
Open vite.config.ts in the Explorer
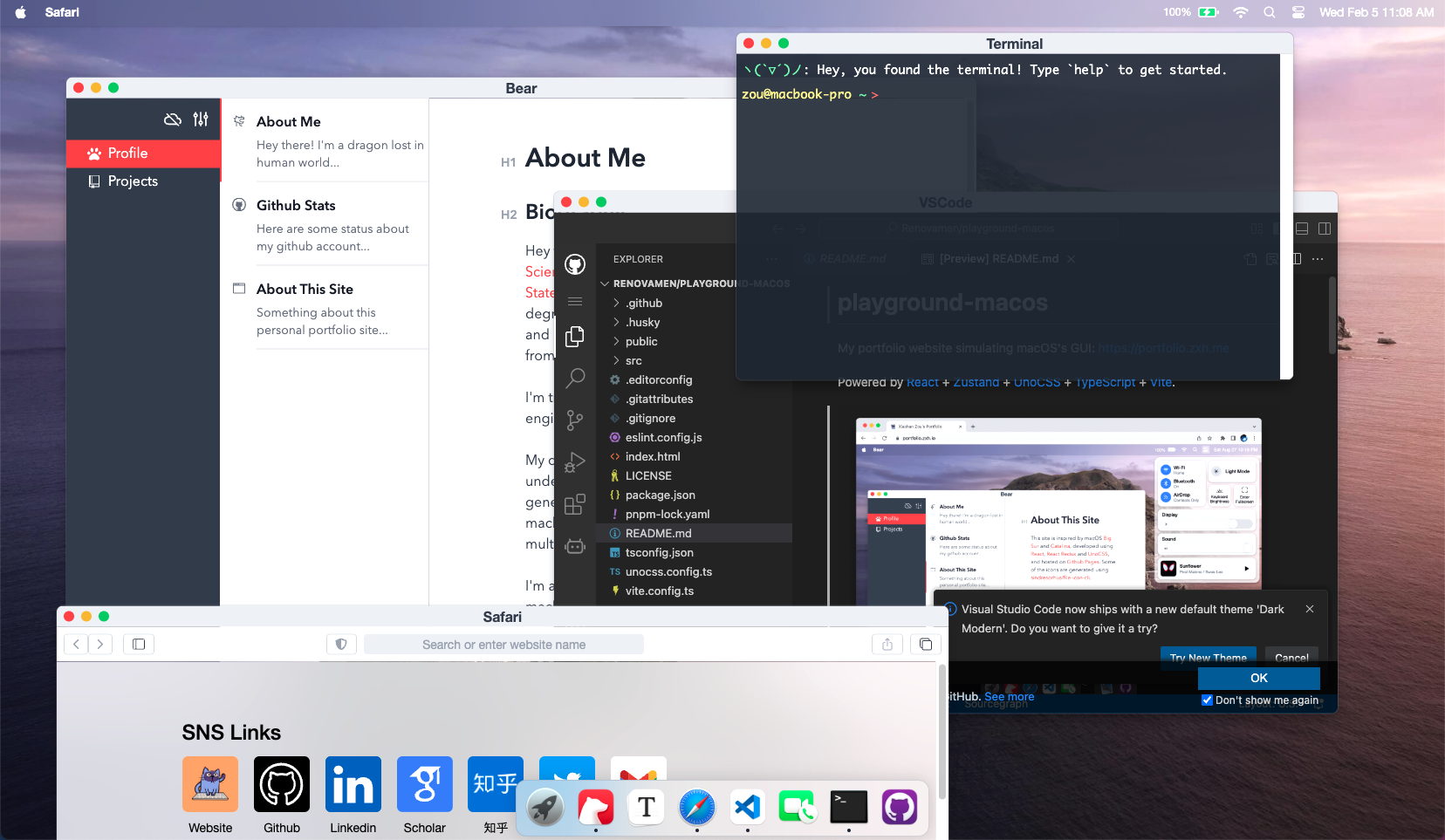[x=694, y=591]
